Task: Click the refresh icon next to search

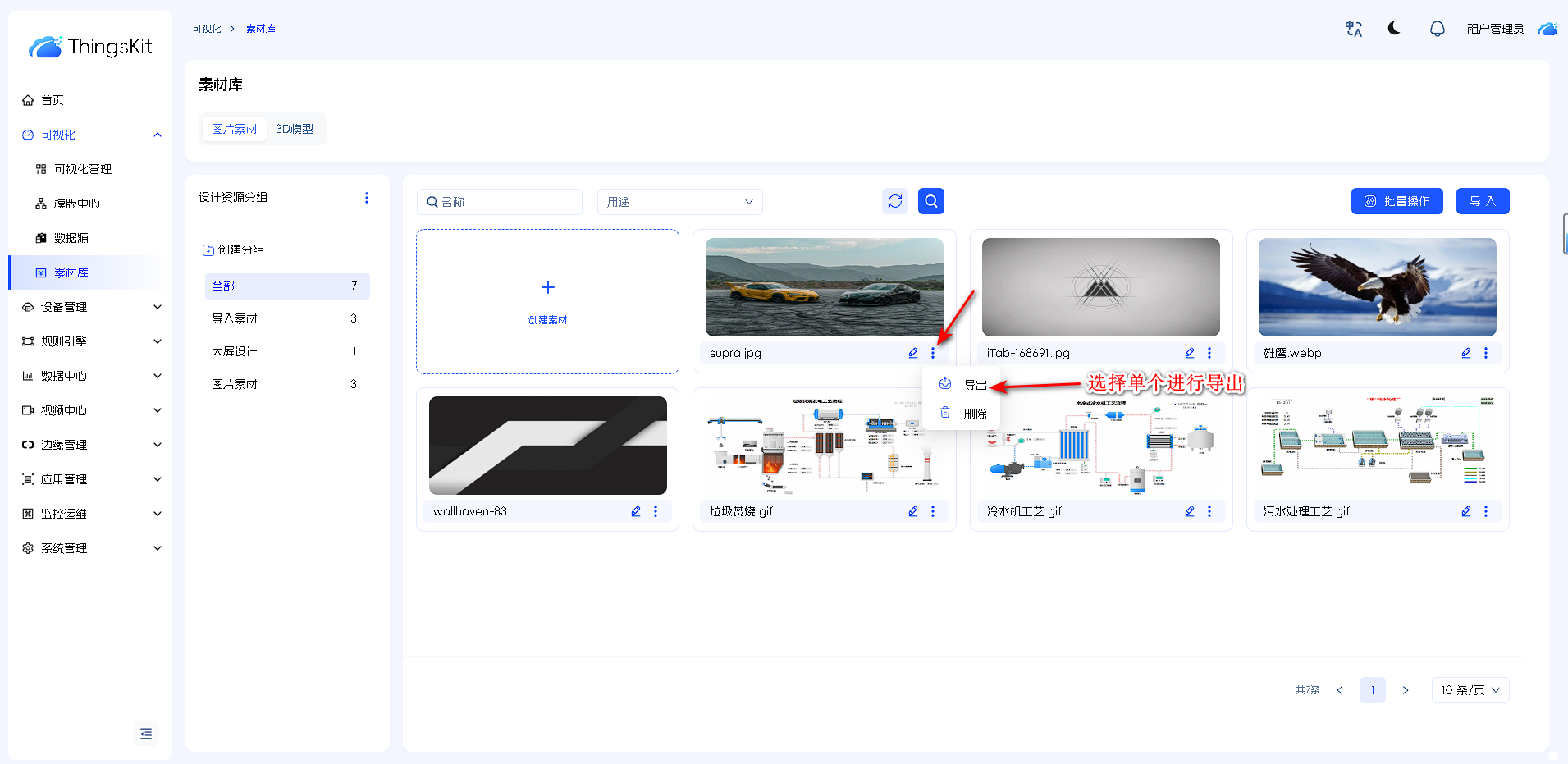Action: 895,201
